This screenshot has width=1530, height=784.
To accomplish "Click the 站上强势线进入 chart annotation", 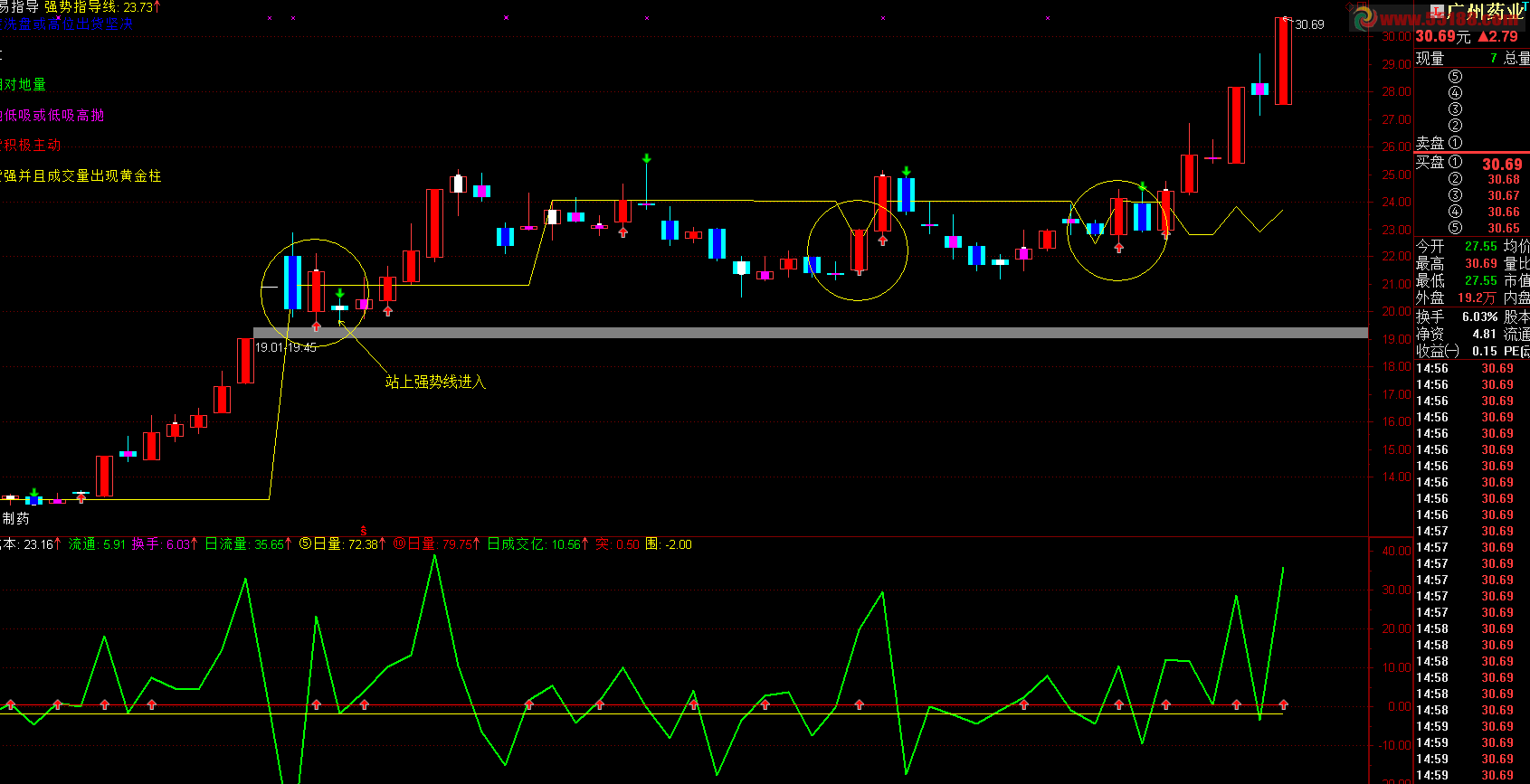I will point(436,383).
